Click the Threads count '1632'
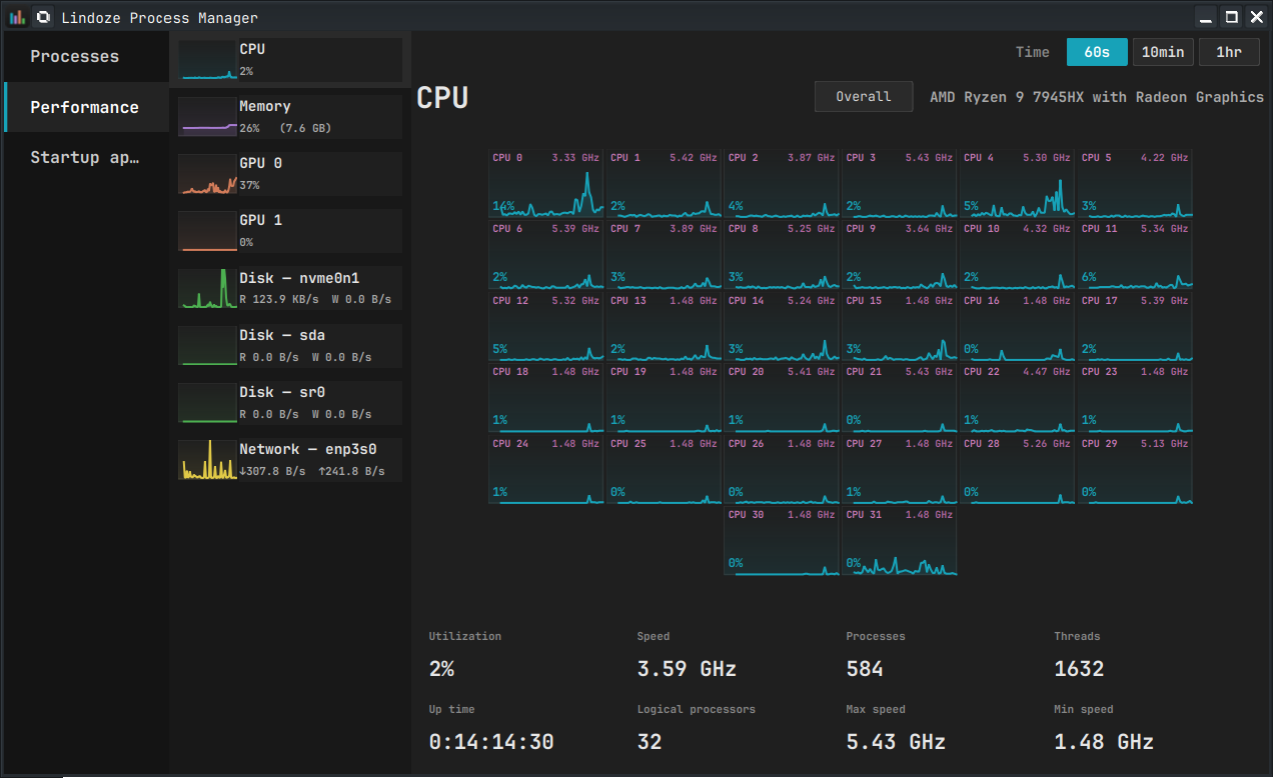The width and height of the screenshot is (1273, 778). (x=1079, y=669)
